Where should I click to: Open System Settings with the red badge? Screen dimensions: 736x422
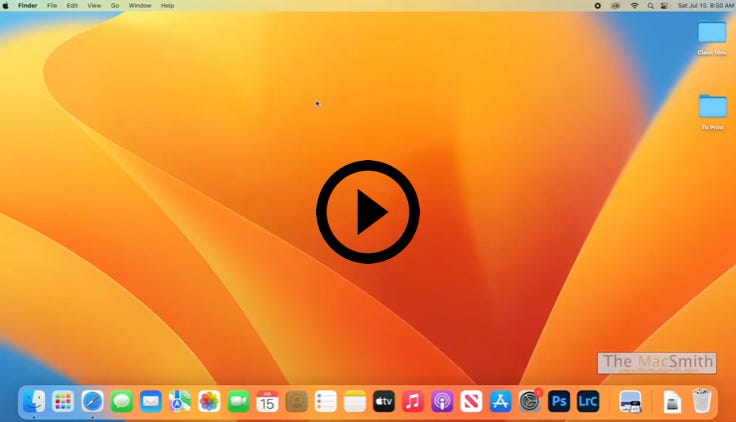(x=530, y=401)
